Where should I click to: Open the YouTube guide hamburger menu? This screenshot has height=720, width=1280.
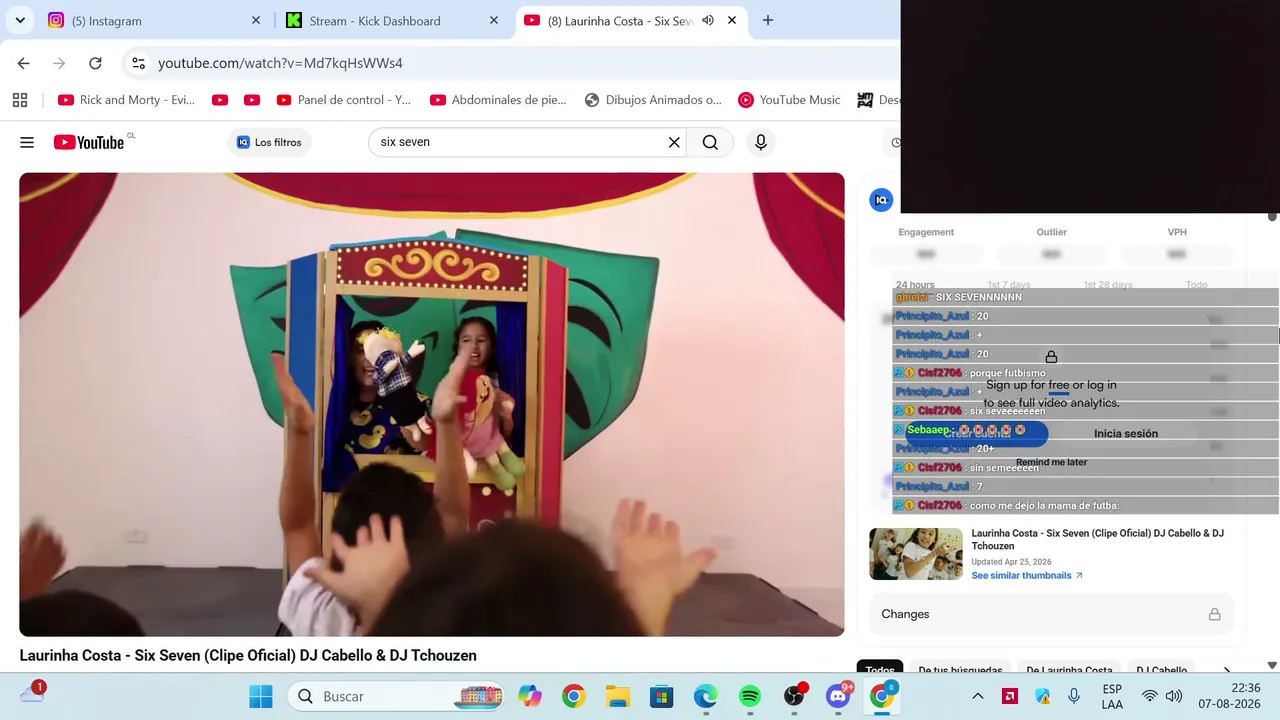click(27, 142)
